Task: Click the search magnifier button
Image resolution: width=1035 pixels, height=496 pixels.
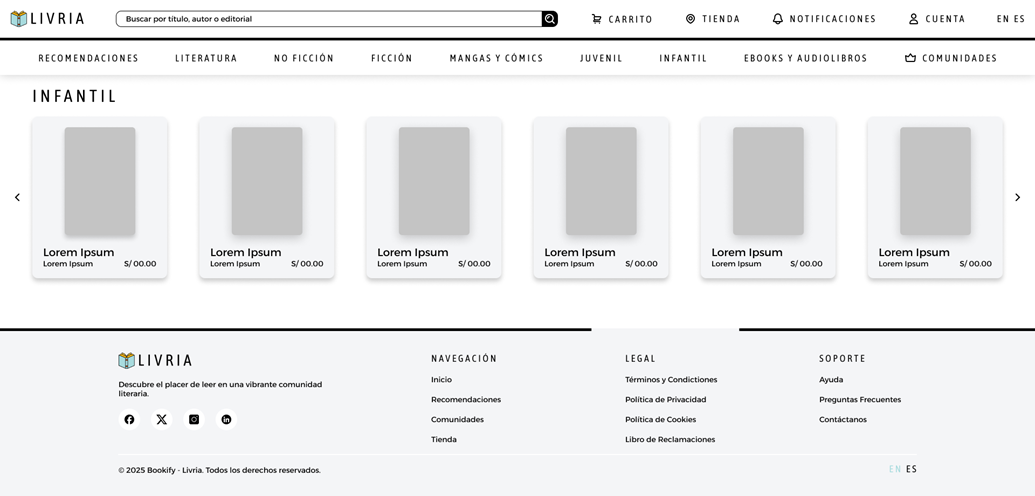Action: 550,19
